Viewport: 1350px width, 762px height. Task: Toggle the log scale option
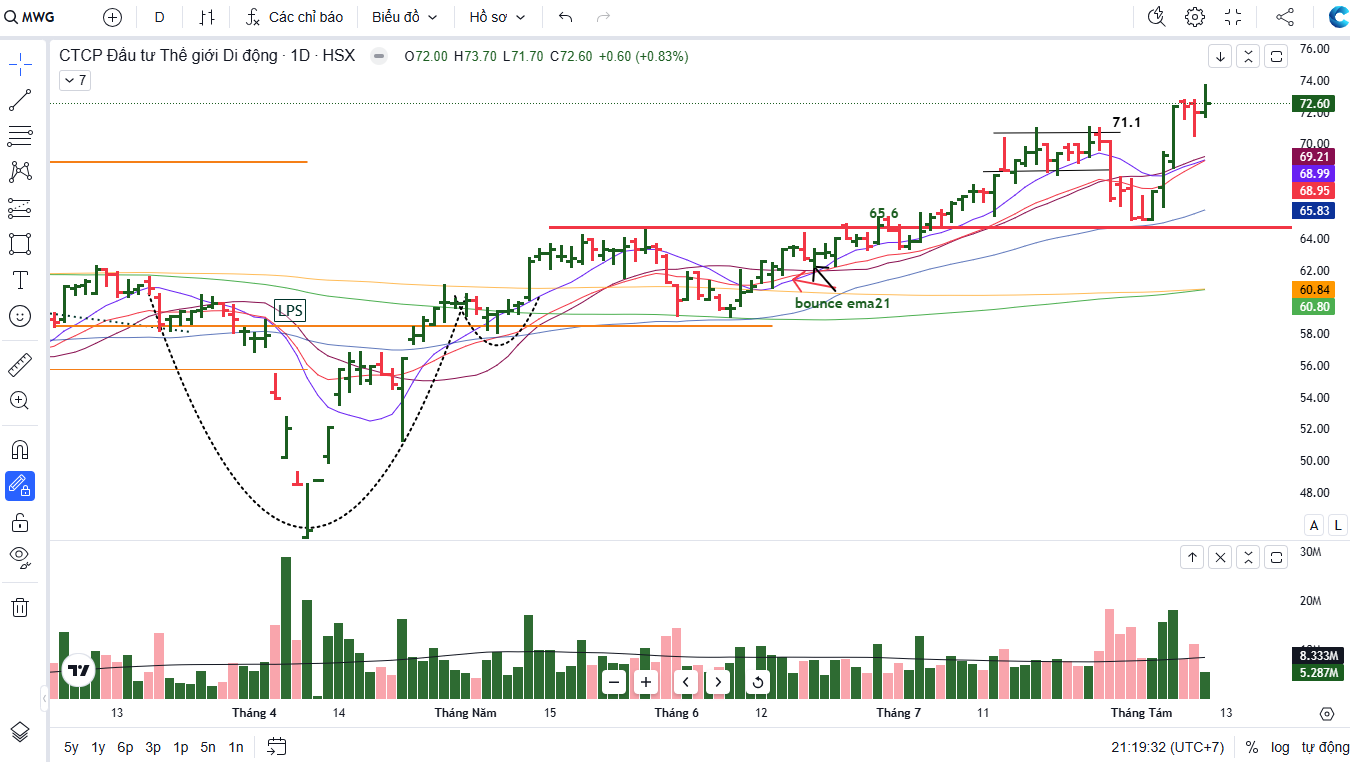(1280, 747)
